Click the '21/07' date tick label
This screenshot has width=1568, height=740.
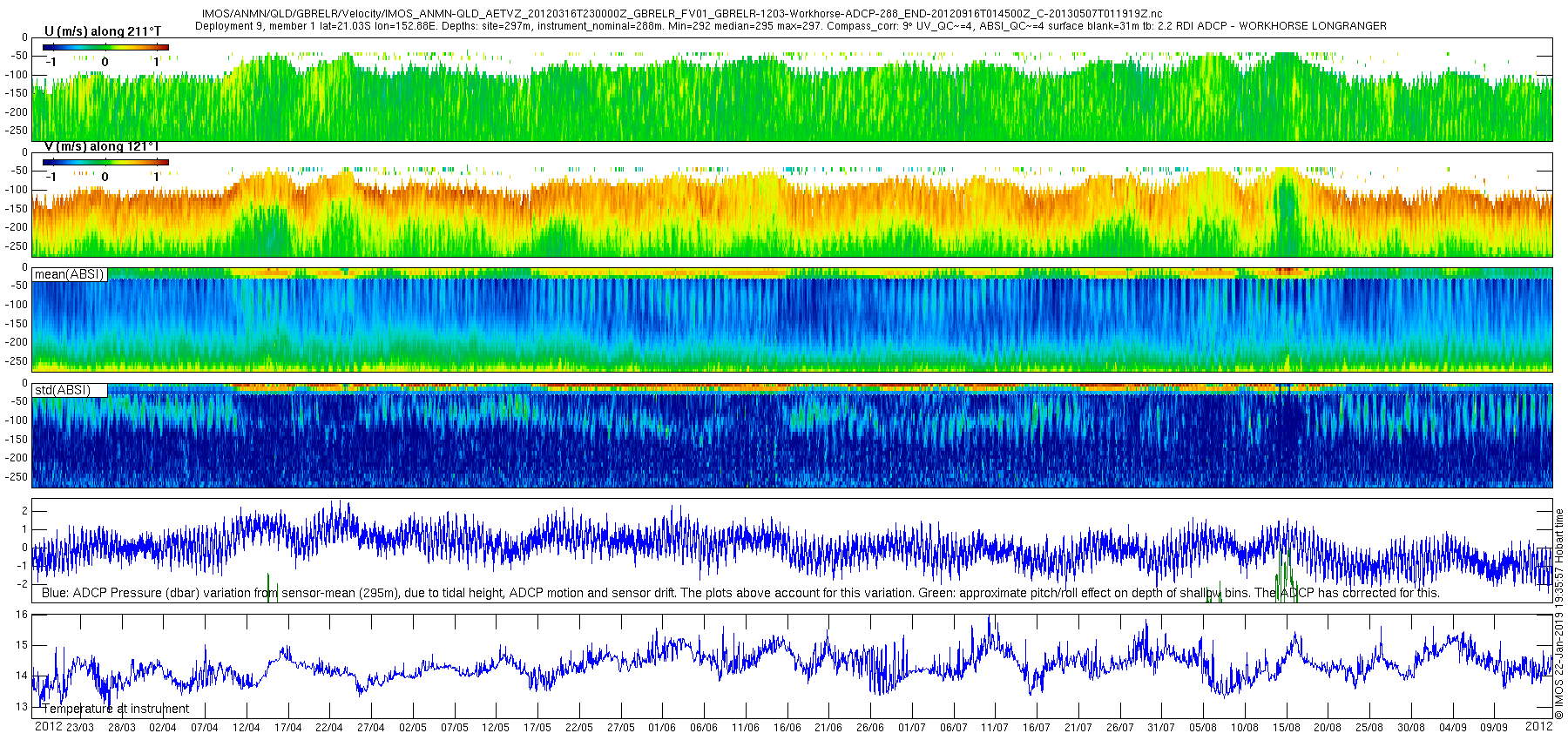1078,728
